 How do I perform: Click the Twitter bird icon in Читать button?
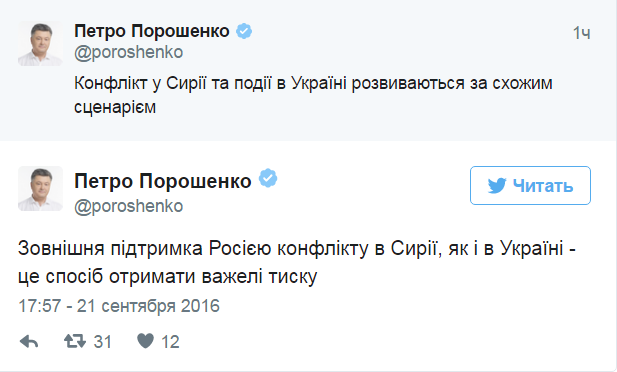point(497,185)
